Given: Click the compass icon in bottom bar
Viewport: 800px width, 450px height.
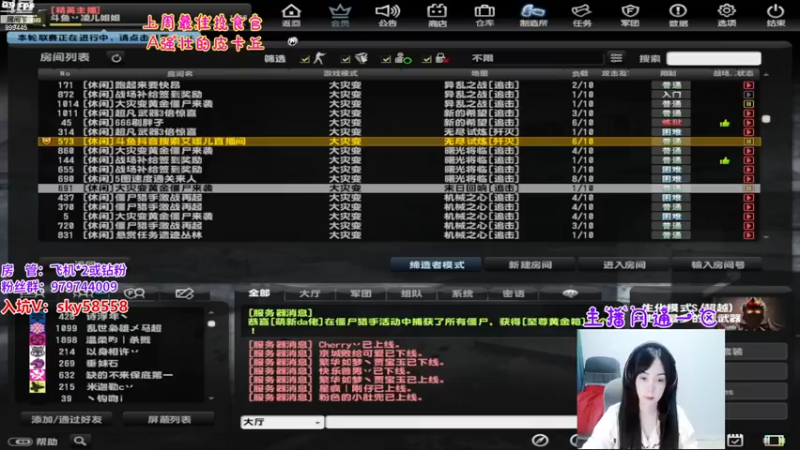Looking at the screenshot, I should point(540,440).
